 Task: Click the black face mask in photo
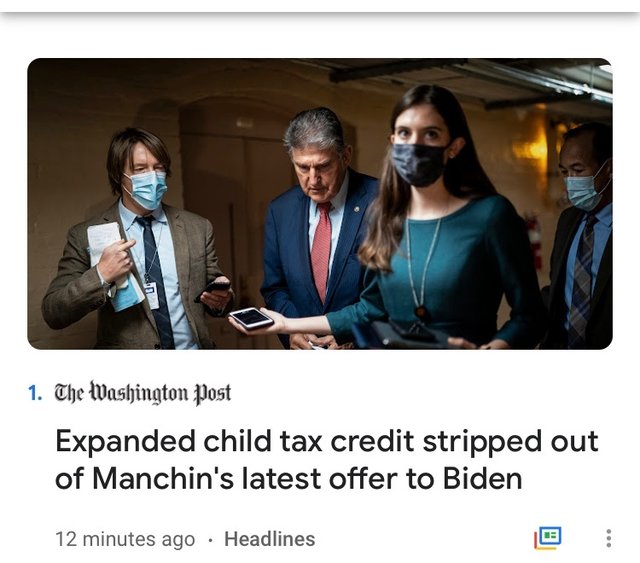(418, 164)
